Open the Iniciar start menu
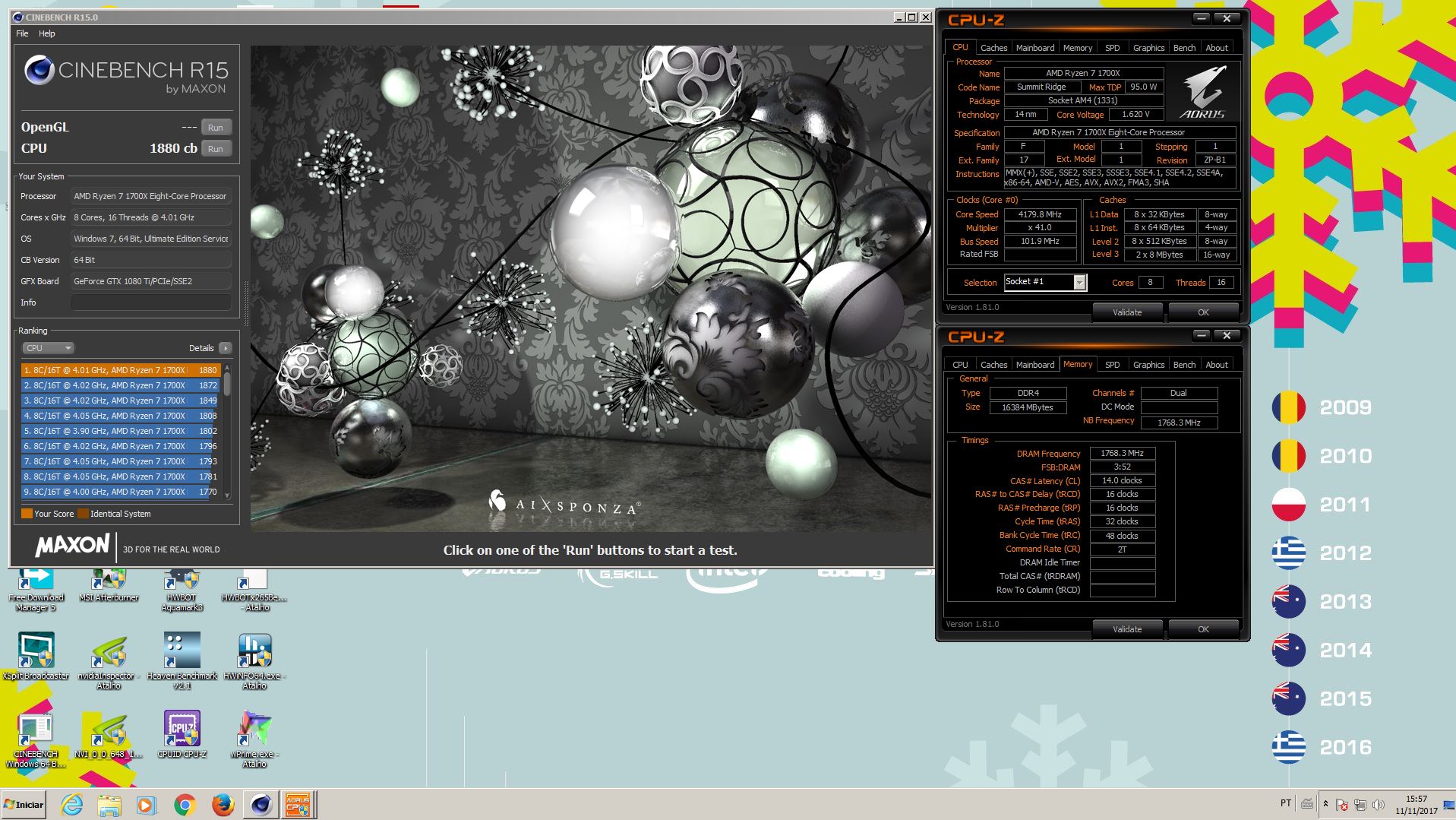 24,804
